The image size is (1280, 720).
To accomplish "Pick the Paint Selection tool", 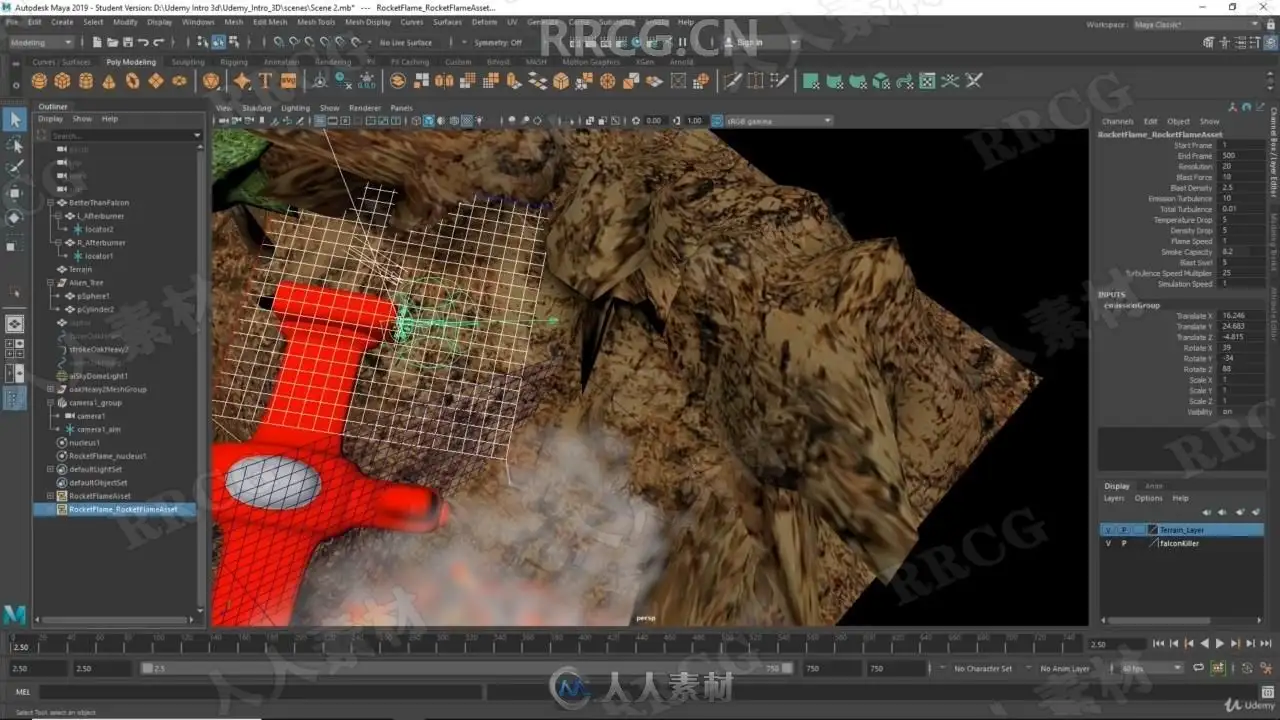I will [14, 168].
